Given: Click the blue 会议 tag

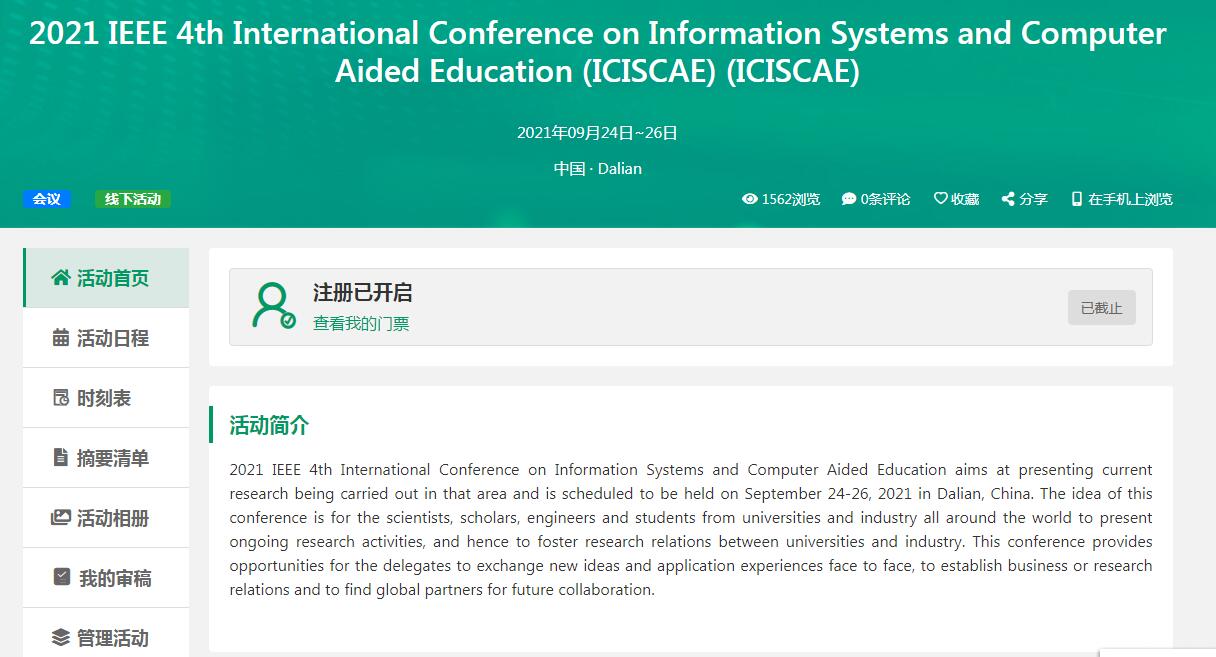Looking at the screenshot, I should coord(47,199).
